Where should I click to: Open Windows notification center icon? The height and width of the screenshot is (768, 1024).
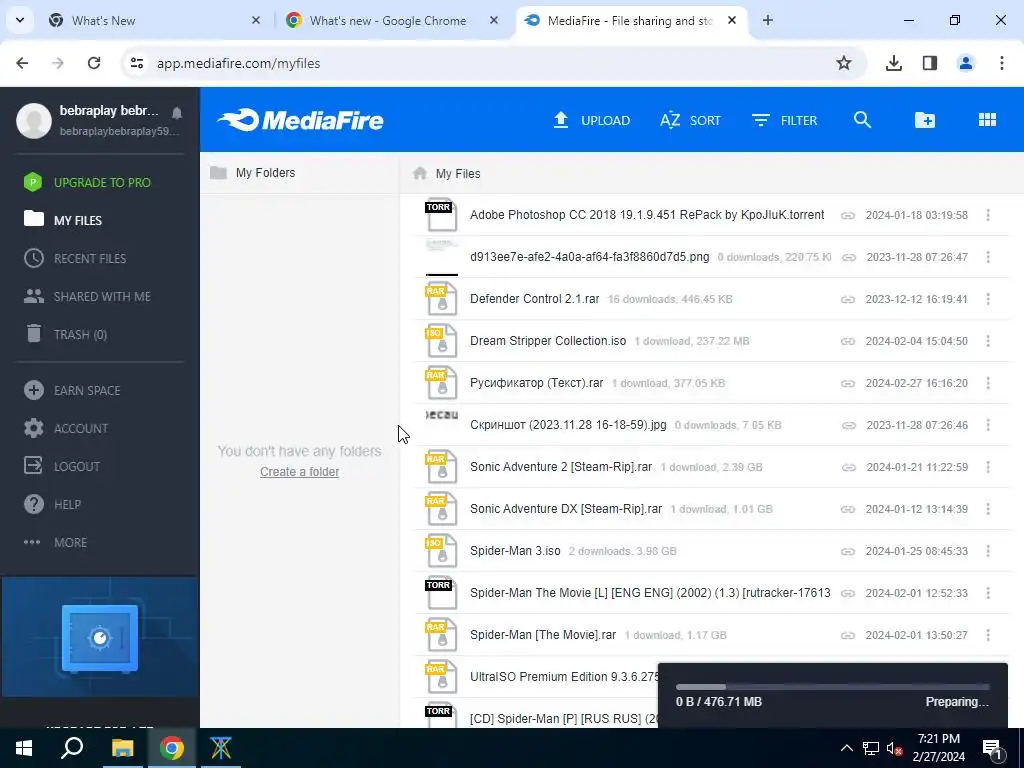tap(993, 748)
